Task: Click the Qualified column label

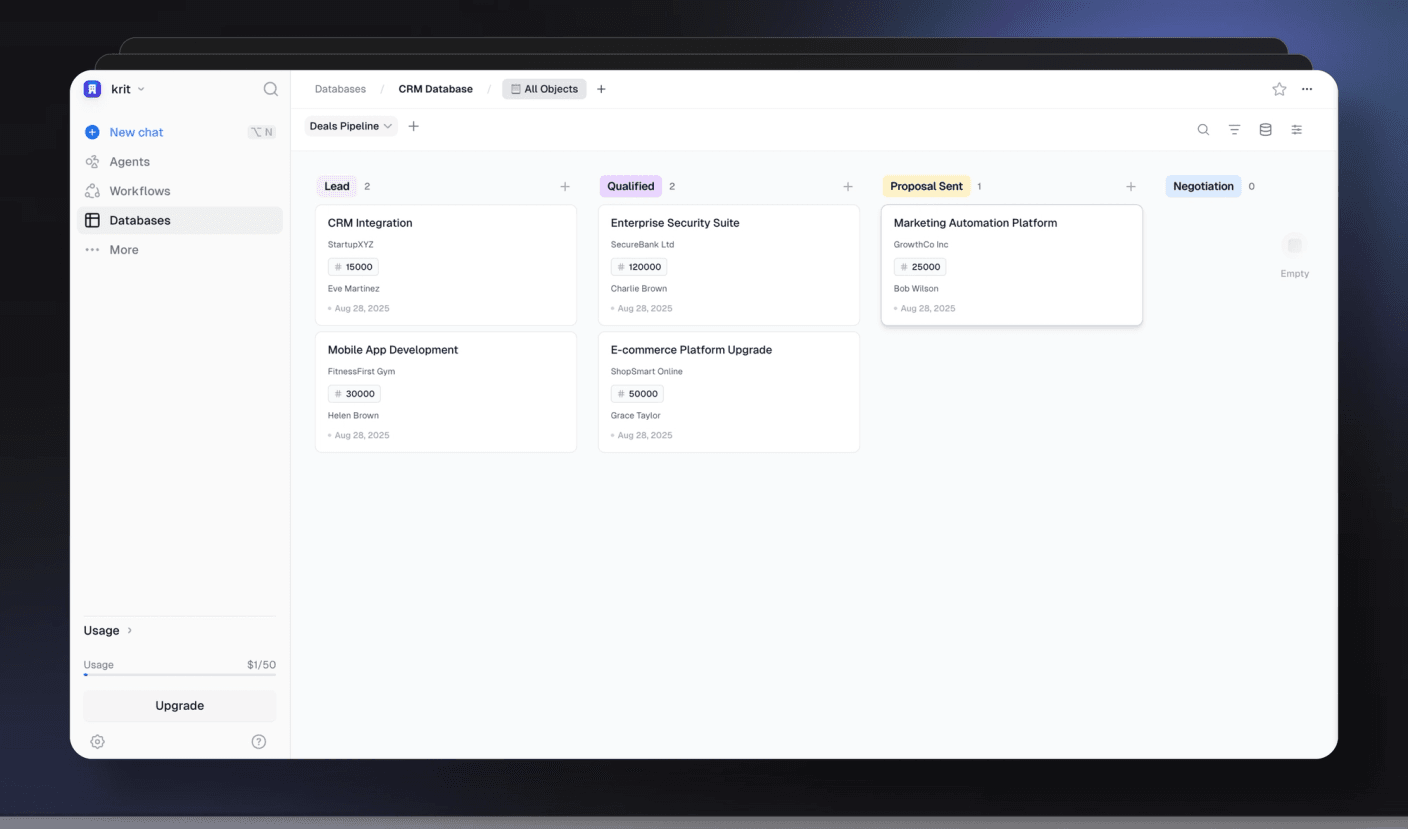Action: pyautogui.click(x=631, y=186)
